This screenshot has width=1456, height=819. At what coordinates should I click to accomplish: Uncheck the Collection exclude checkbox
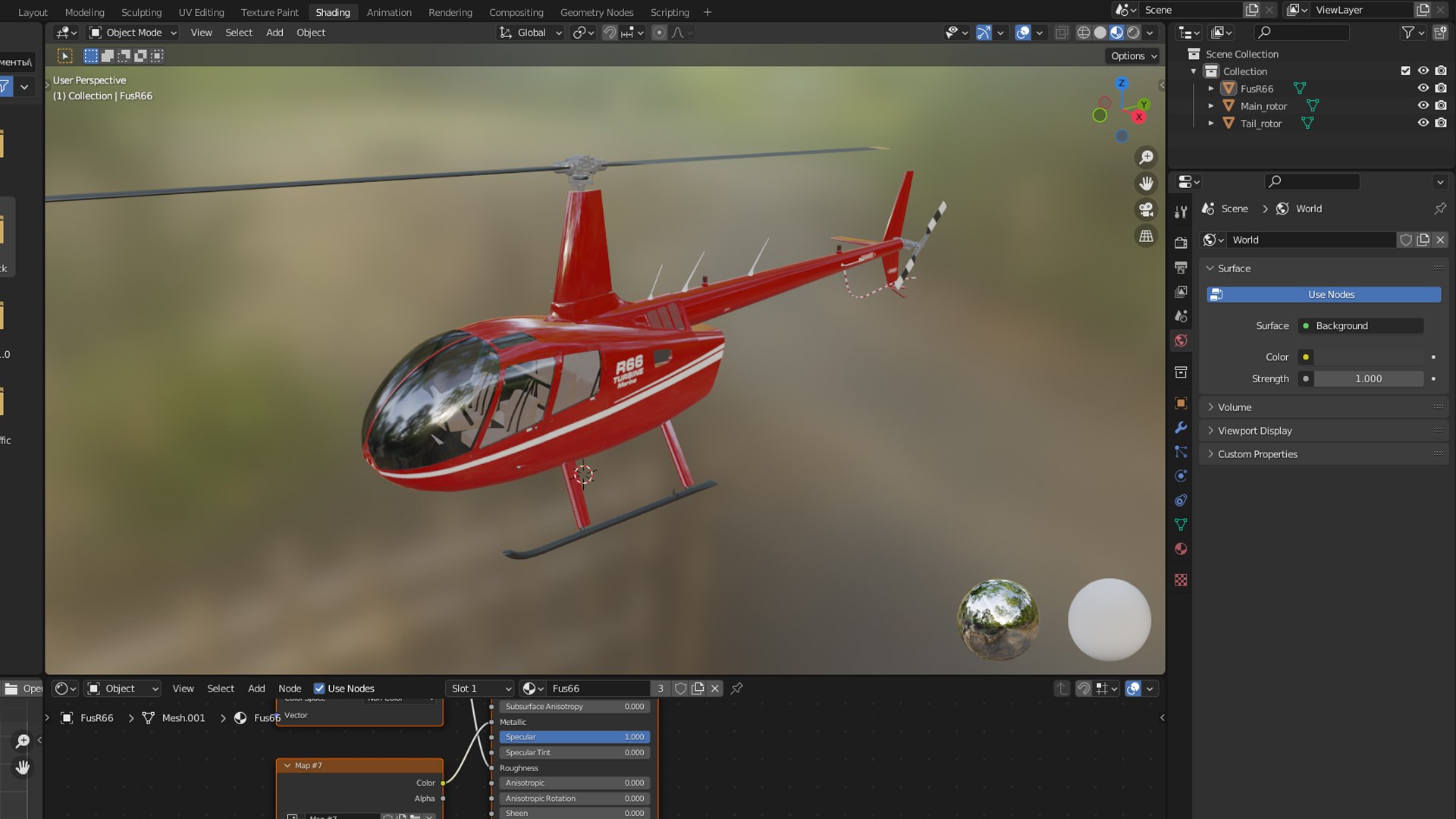1405,71
